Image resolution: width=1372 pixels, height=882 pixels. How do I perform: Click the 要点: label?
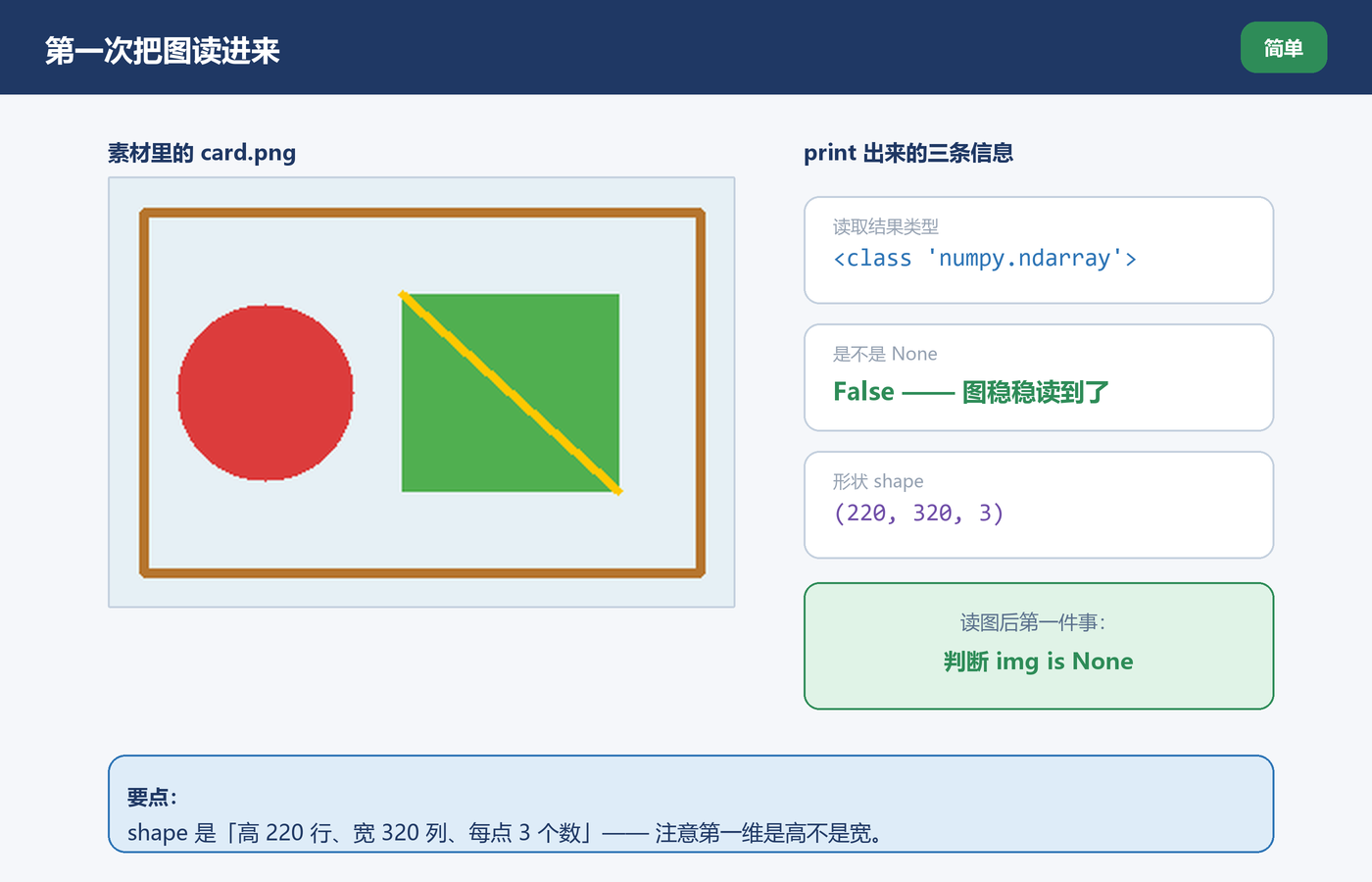[x=152, y=797]
